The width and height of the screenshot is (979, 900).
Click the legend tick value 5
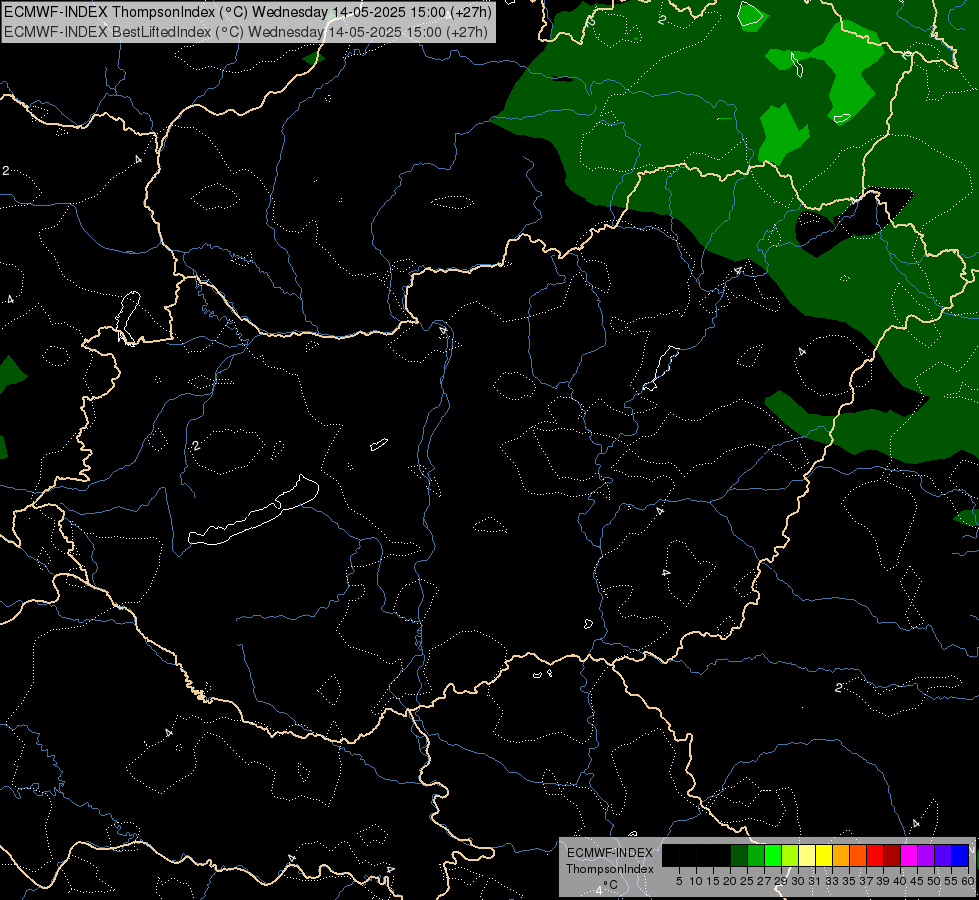[679, 881]
